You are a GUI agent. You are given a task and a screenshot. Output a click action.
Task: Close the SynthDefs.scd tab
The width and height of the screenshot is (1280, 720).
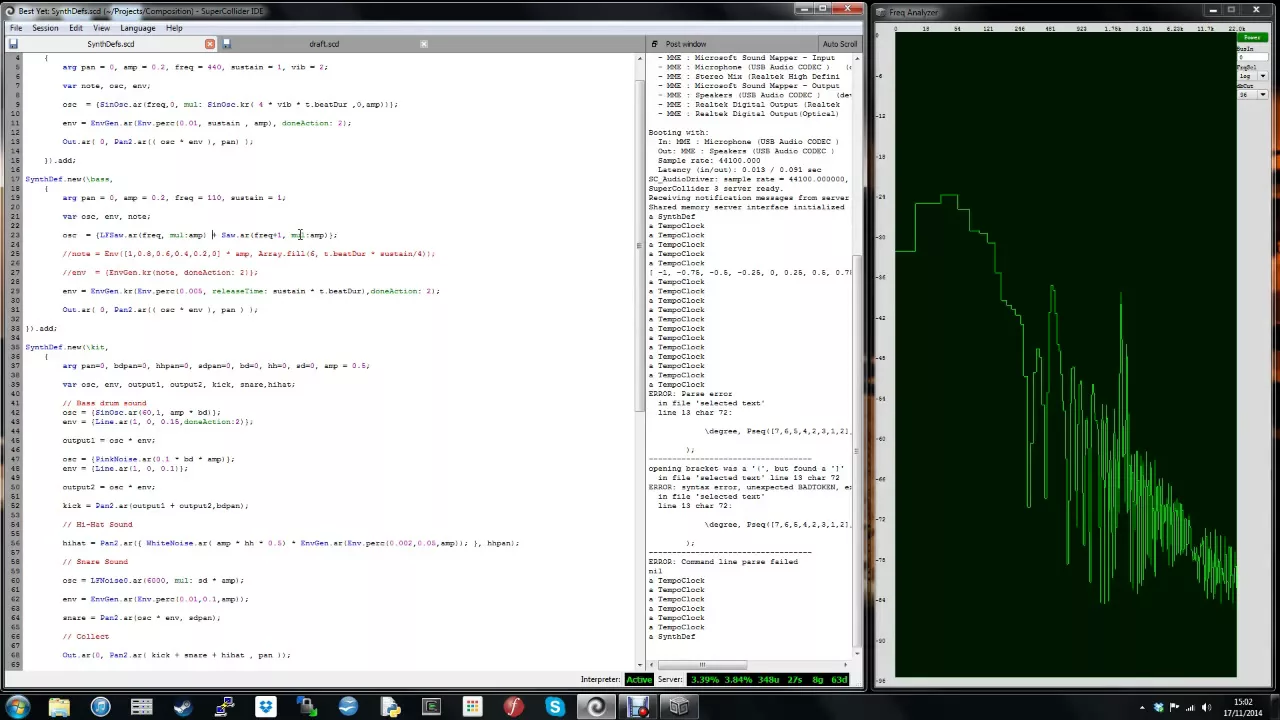coord(209,44)
